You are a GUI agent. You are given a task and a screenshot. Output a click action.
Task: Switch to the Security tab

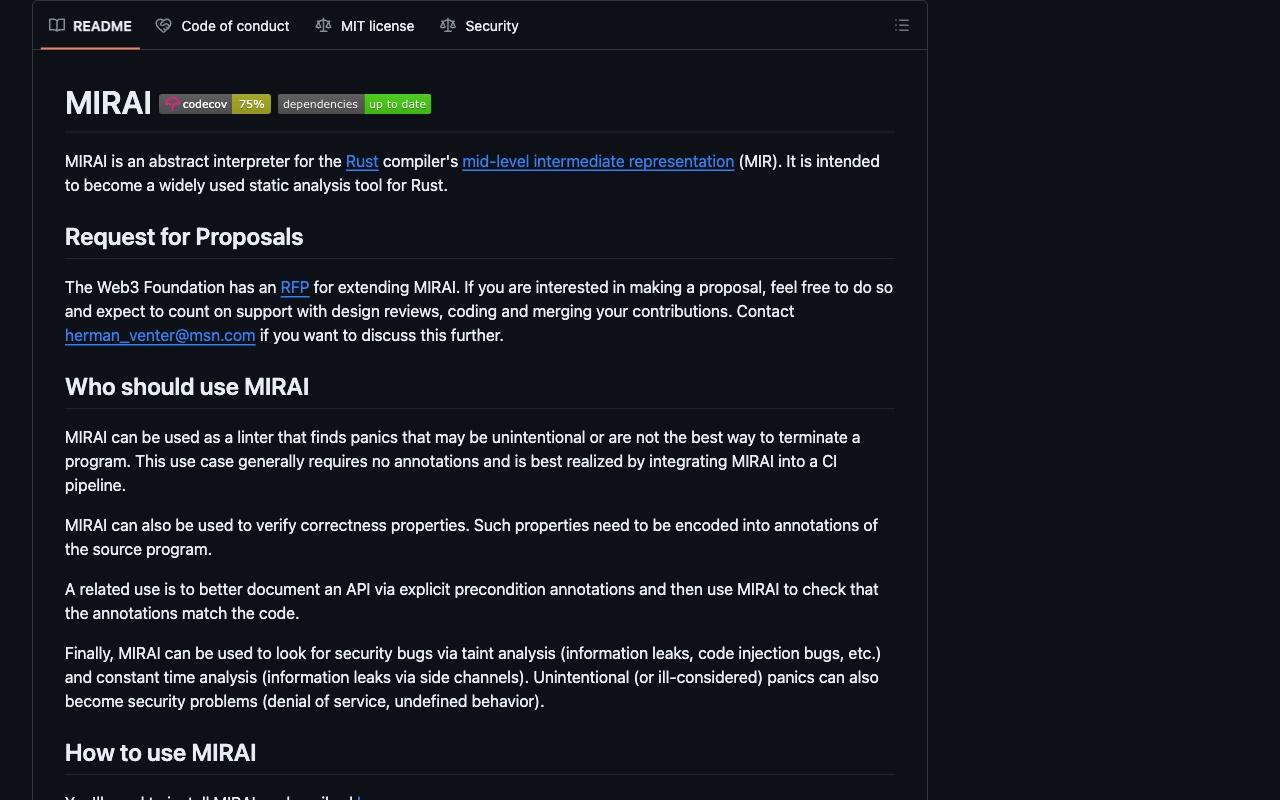point(479,26)
